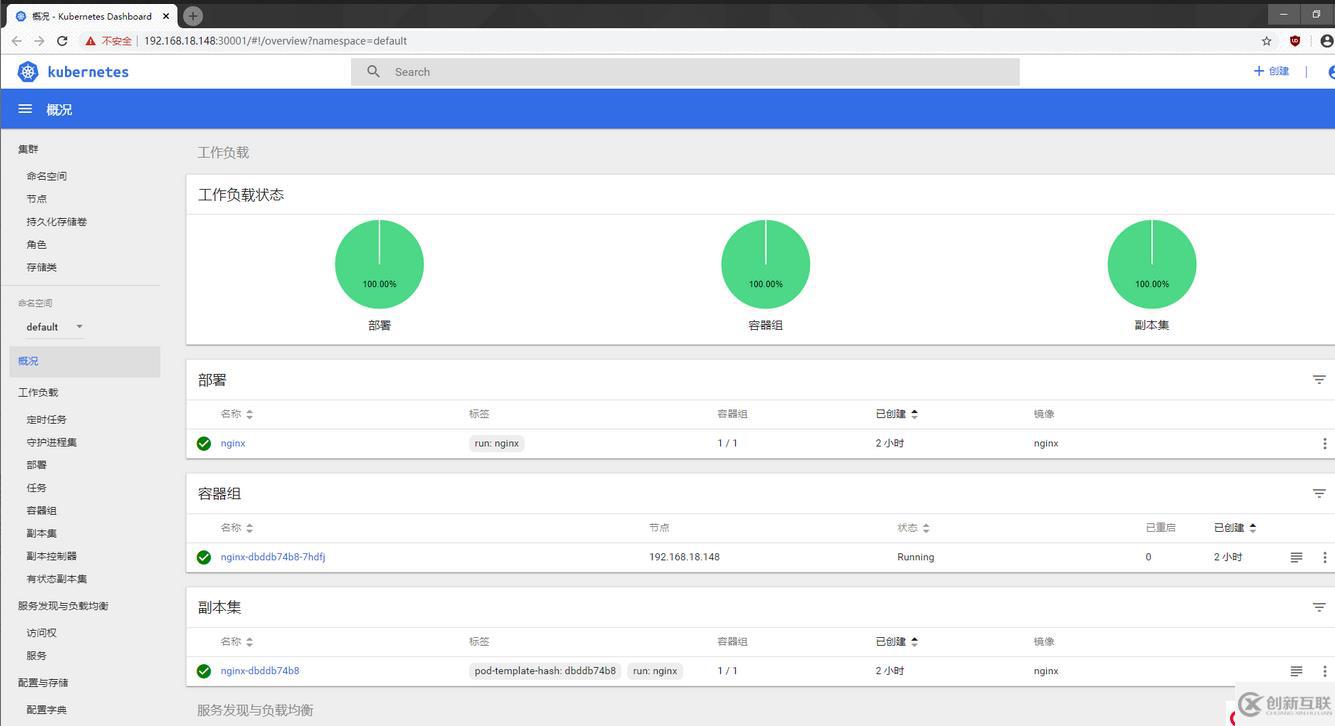
Task: Select 存储类 in the sidebar
Action: (x=42, y=268)
